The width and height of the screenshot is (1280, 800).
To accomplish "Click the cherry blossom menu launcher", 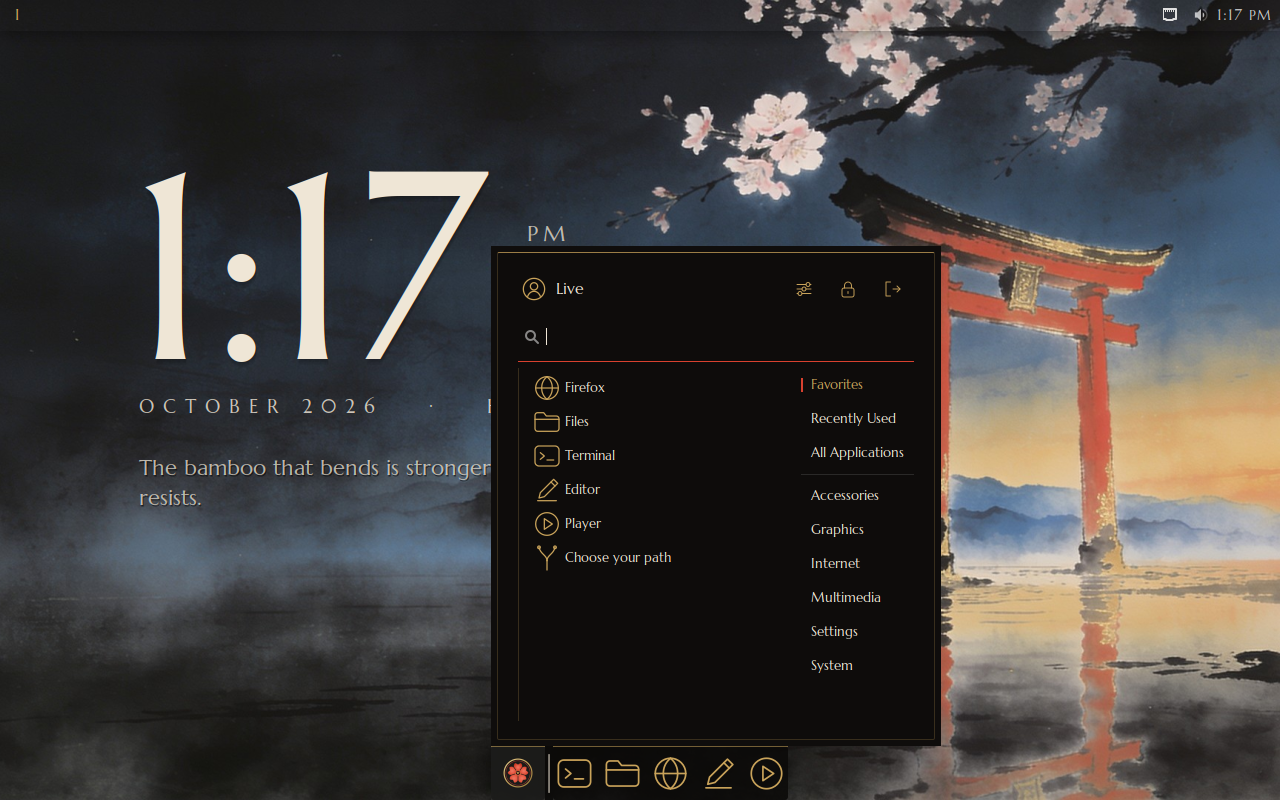I will point(518,773).
